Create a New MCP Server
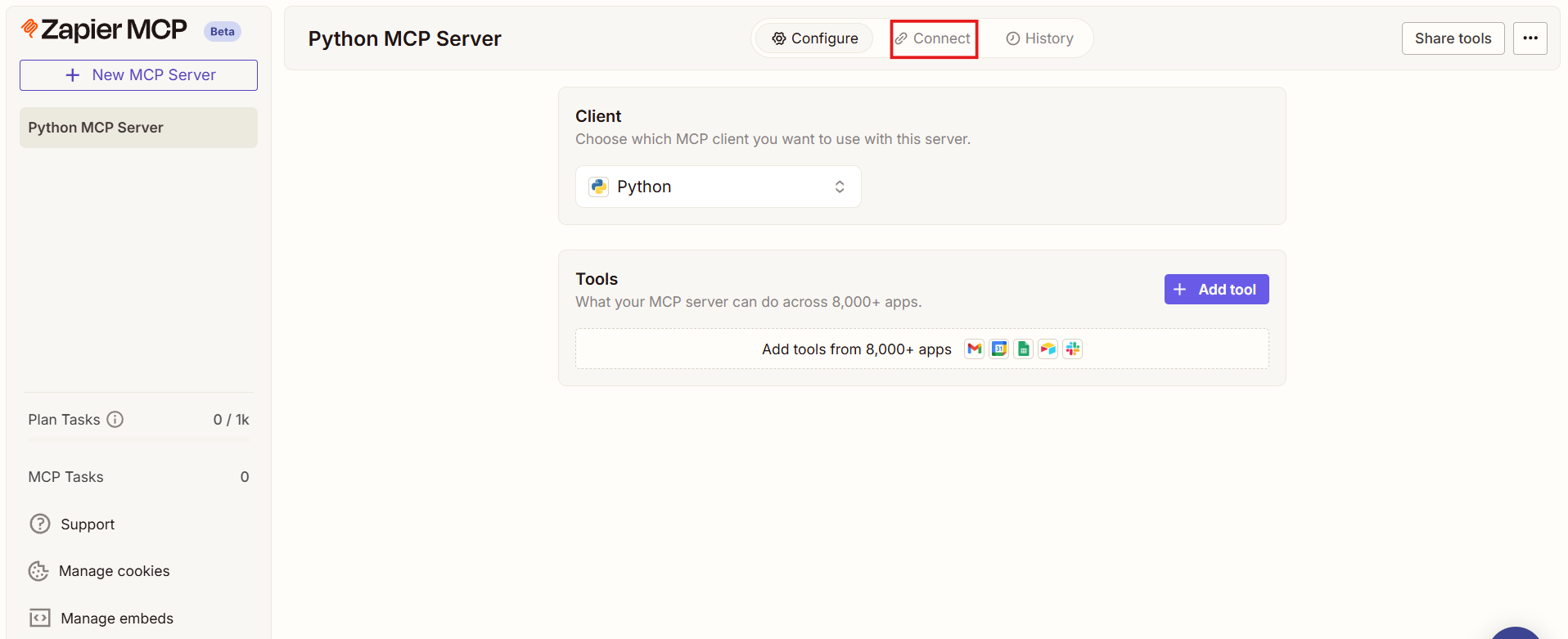The width and height of the screenshot is (1568, 639). (138, 75)
